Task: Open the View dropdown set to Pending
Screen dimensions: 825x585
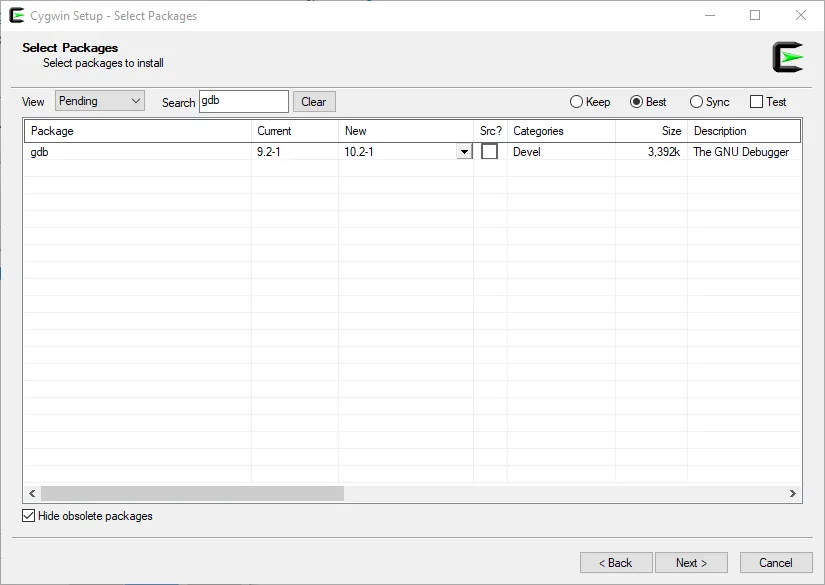Action: point(99,101)
